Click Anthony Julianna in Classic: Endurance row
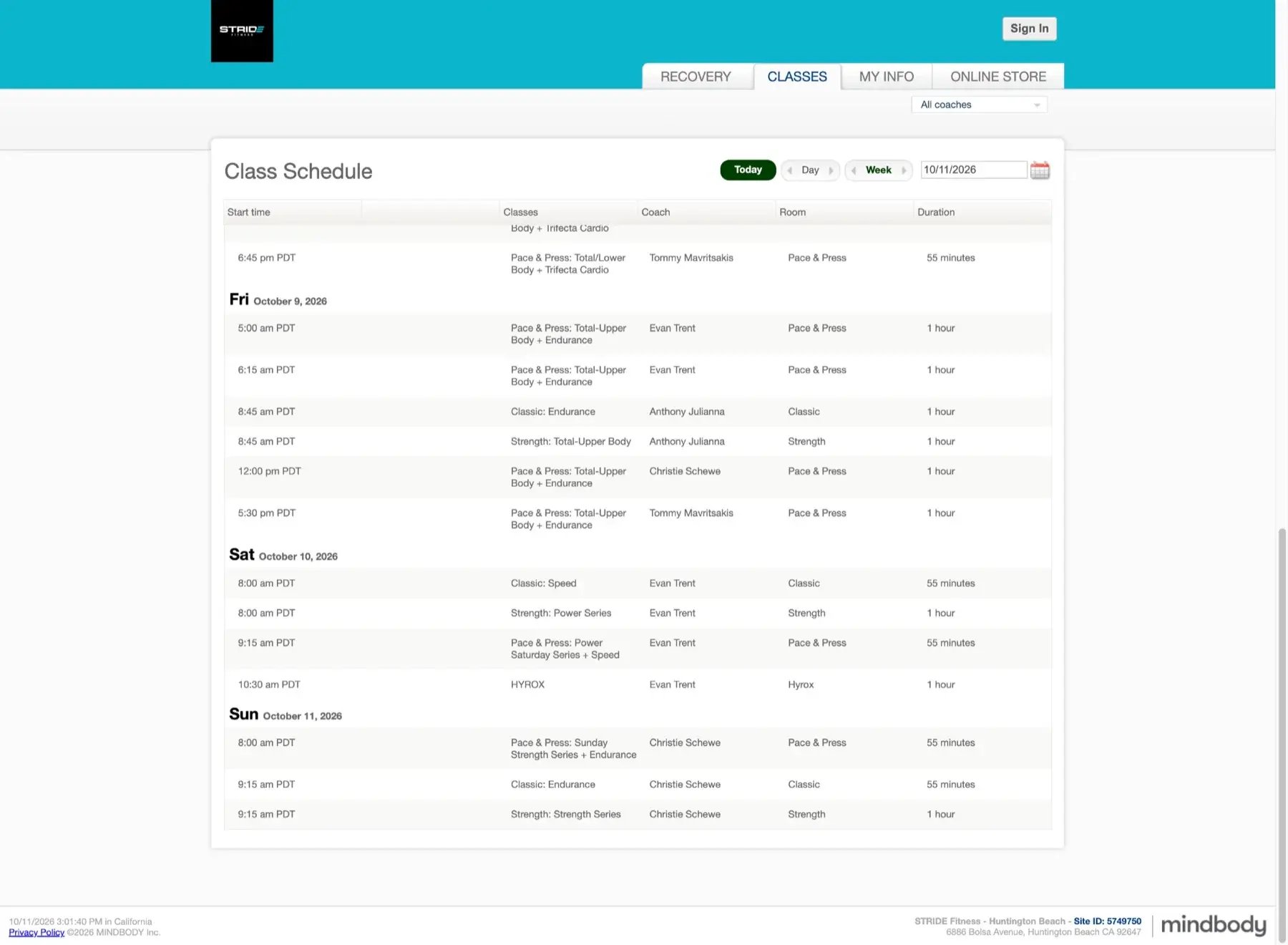Screen dimensions: 1288x945 point(687,412)
